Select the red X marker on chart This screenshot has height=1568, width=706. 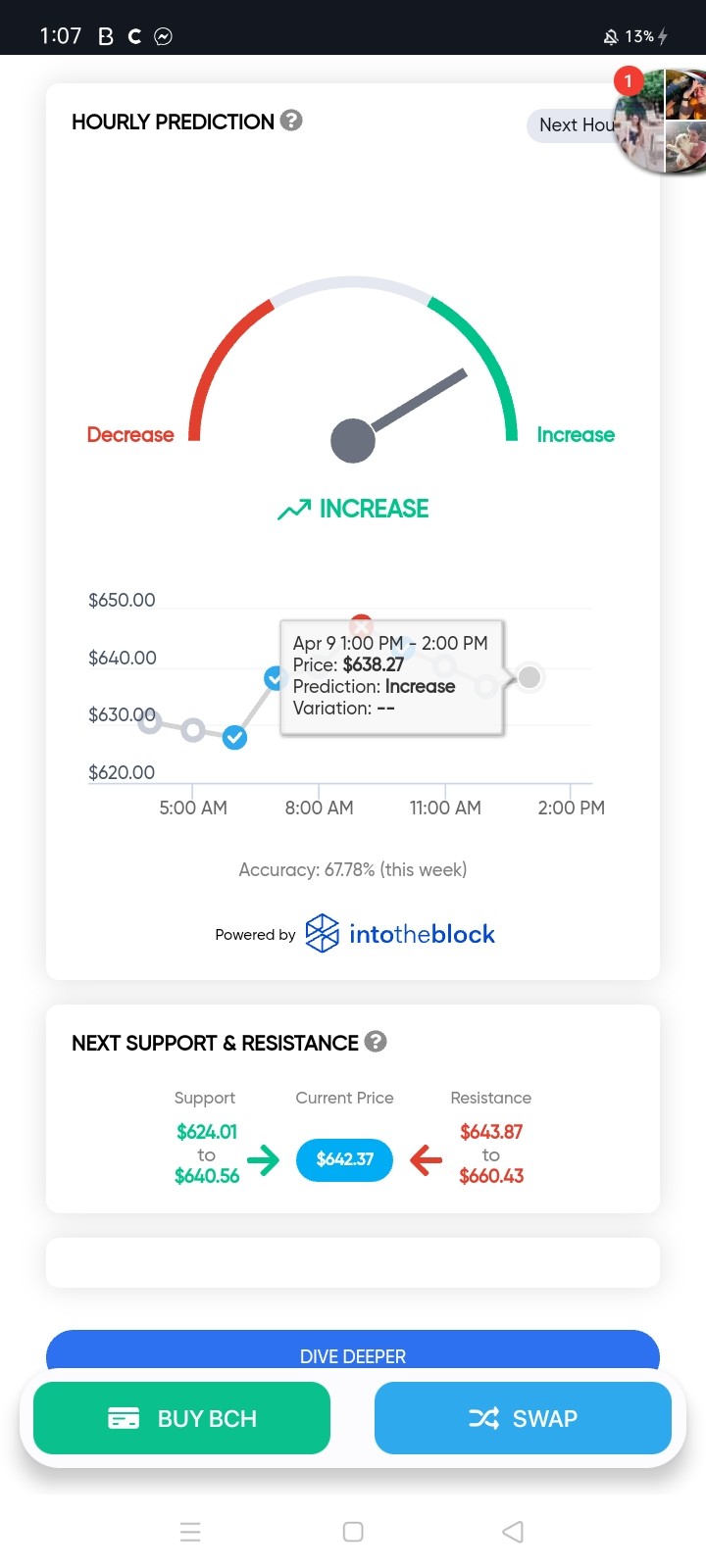(361, 623)
